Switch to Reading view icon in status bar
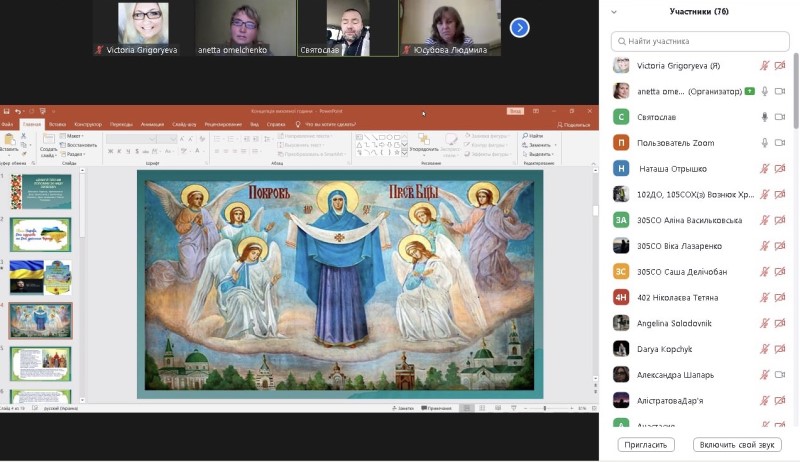The height and width of the screenshot is (462, 800). click(x=498, y=408)
